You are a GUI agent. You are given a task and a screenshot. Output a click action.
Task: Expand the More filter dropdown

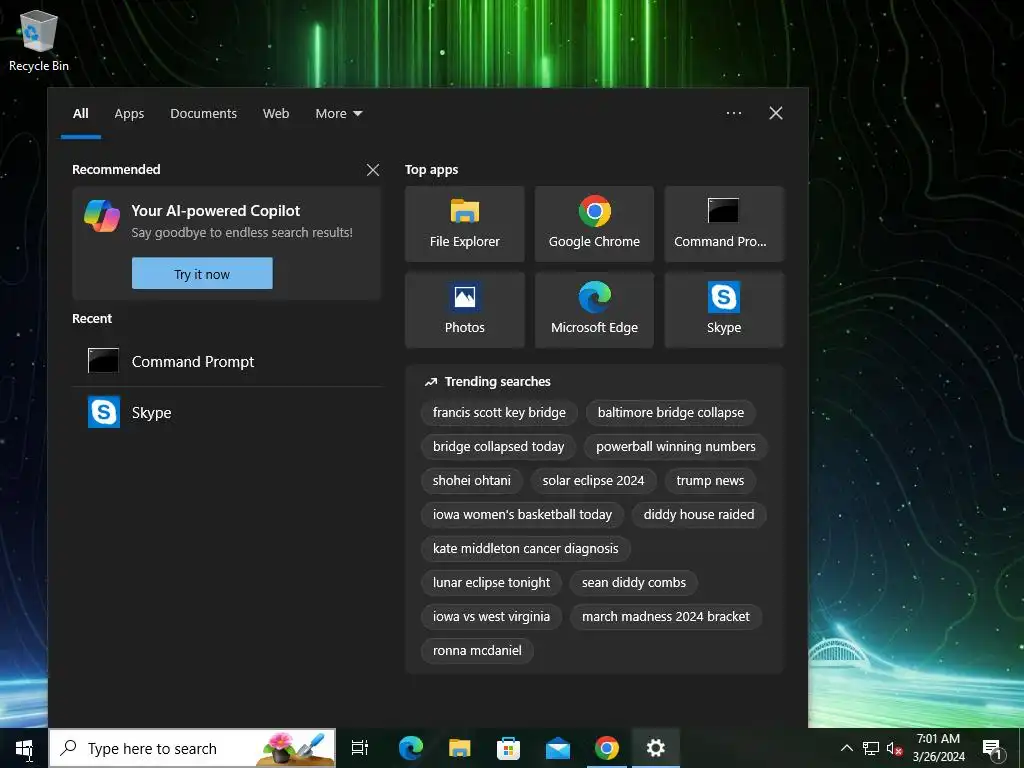click(x=339, y=114)
